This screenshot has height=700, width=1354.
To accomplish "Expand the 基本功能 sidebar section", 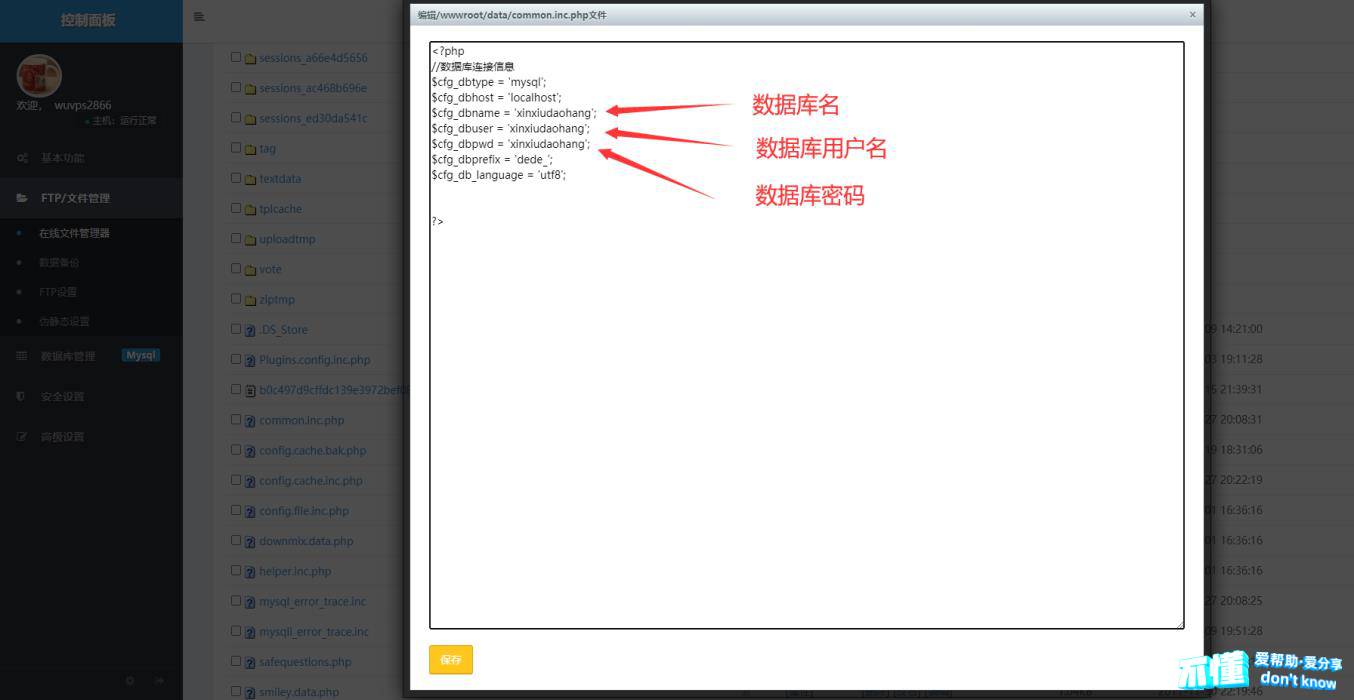I will coord(62,158).
